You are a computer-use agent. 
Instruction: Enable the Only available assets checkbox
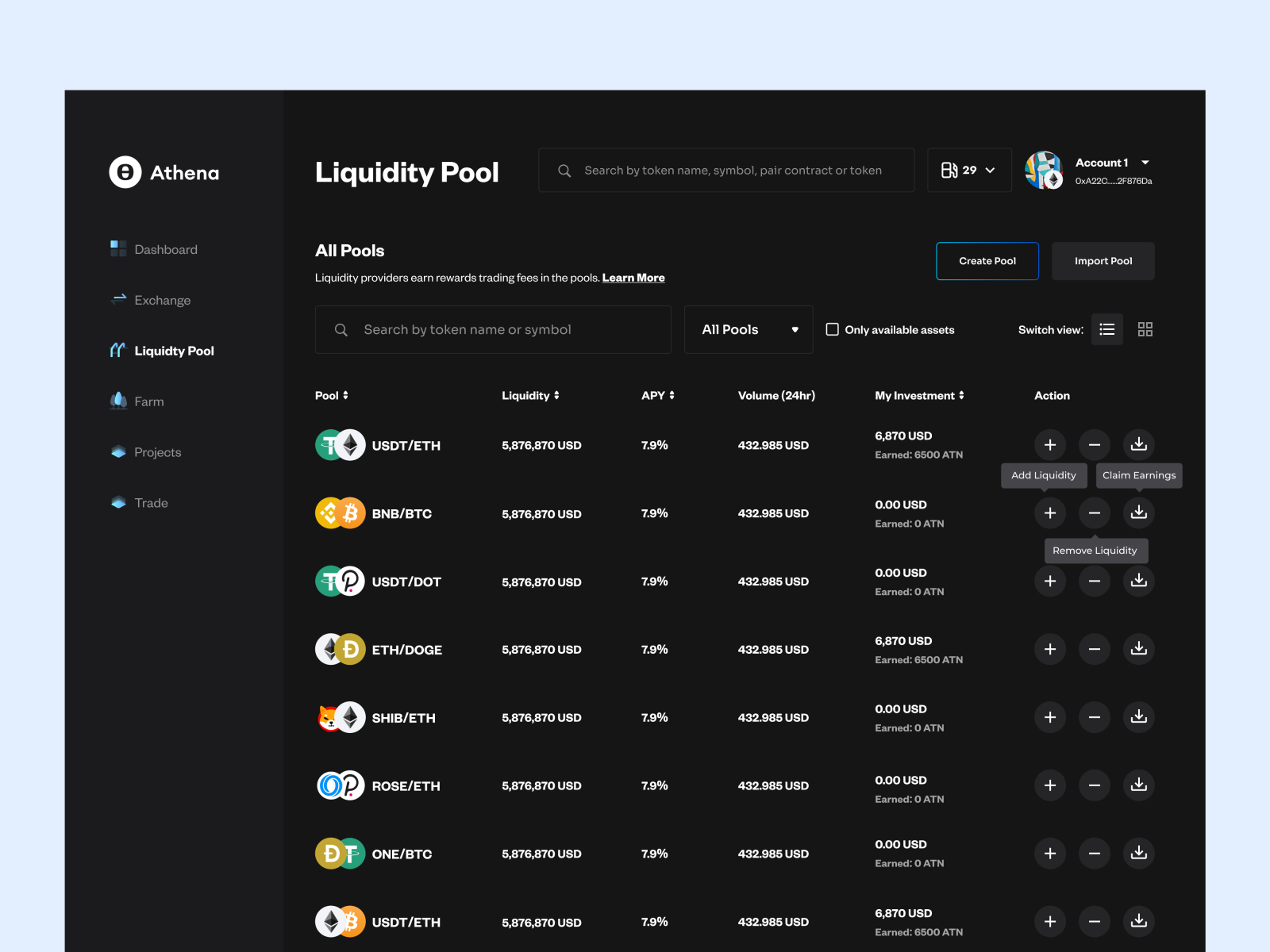click(832, 329)
